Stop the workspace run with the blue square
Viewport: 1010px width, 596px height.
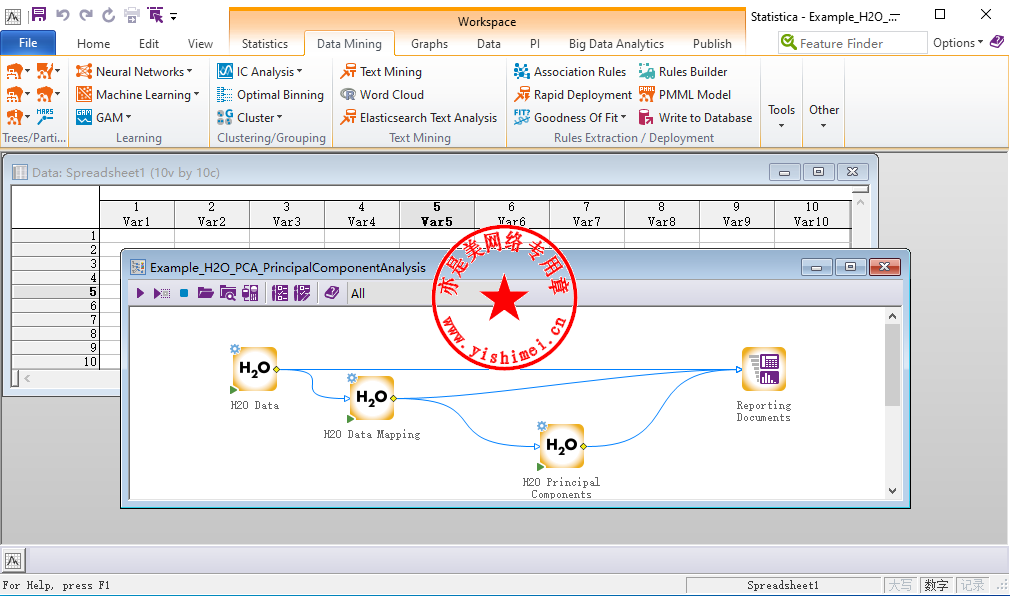coord(184,293)
